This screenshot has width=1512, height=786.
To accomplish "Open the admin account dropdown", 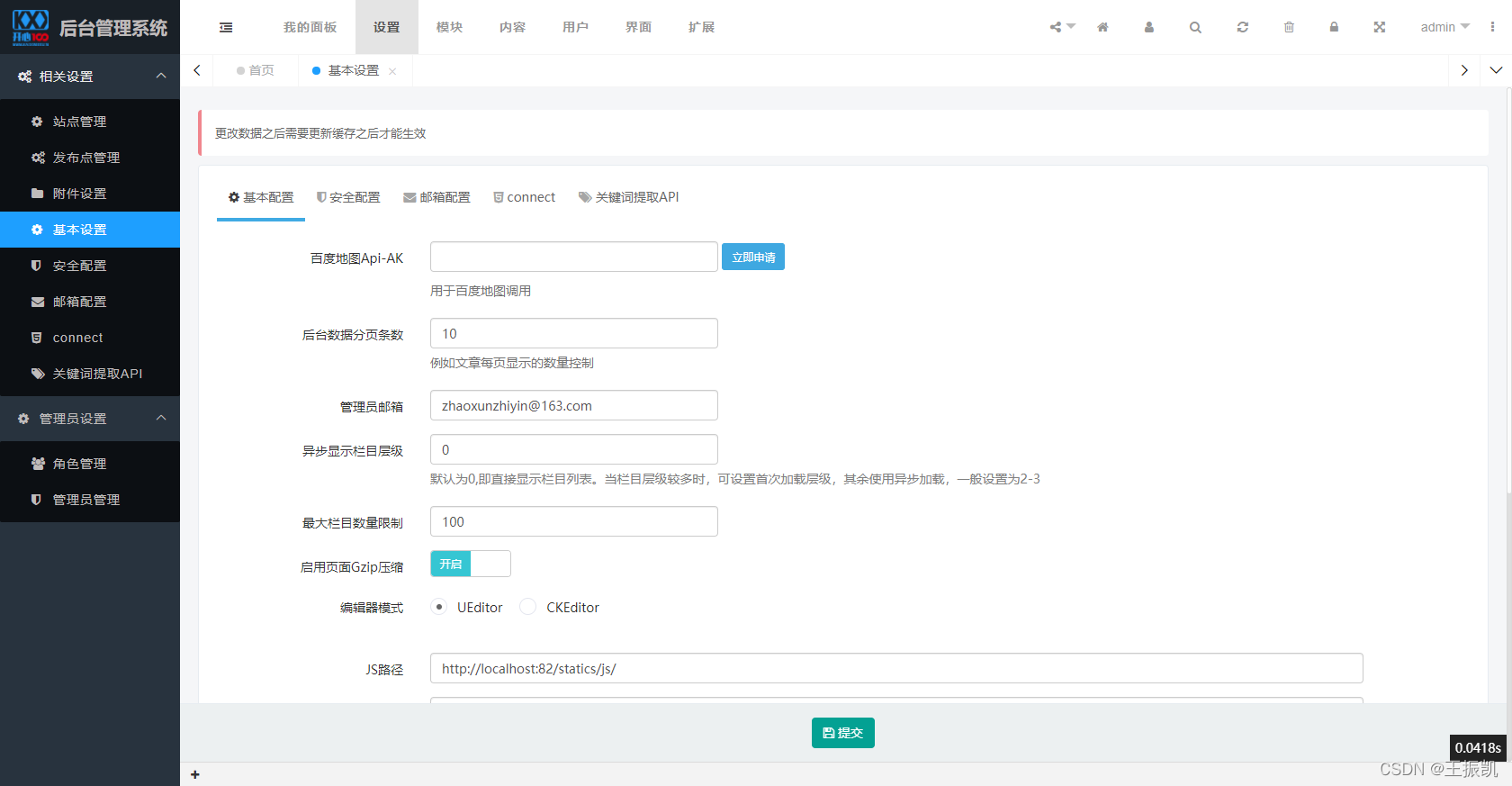I will [1444, 27].
